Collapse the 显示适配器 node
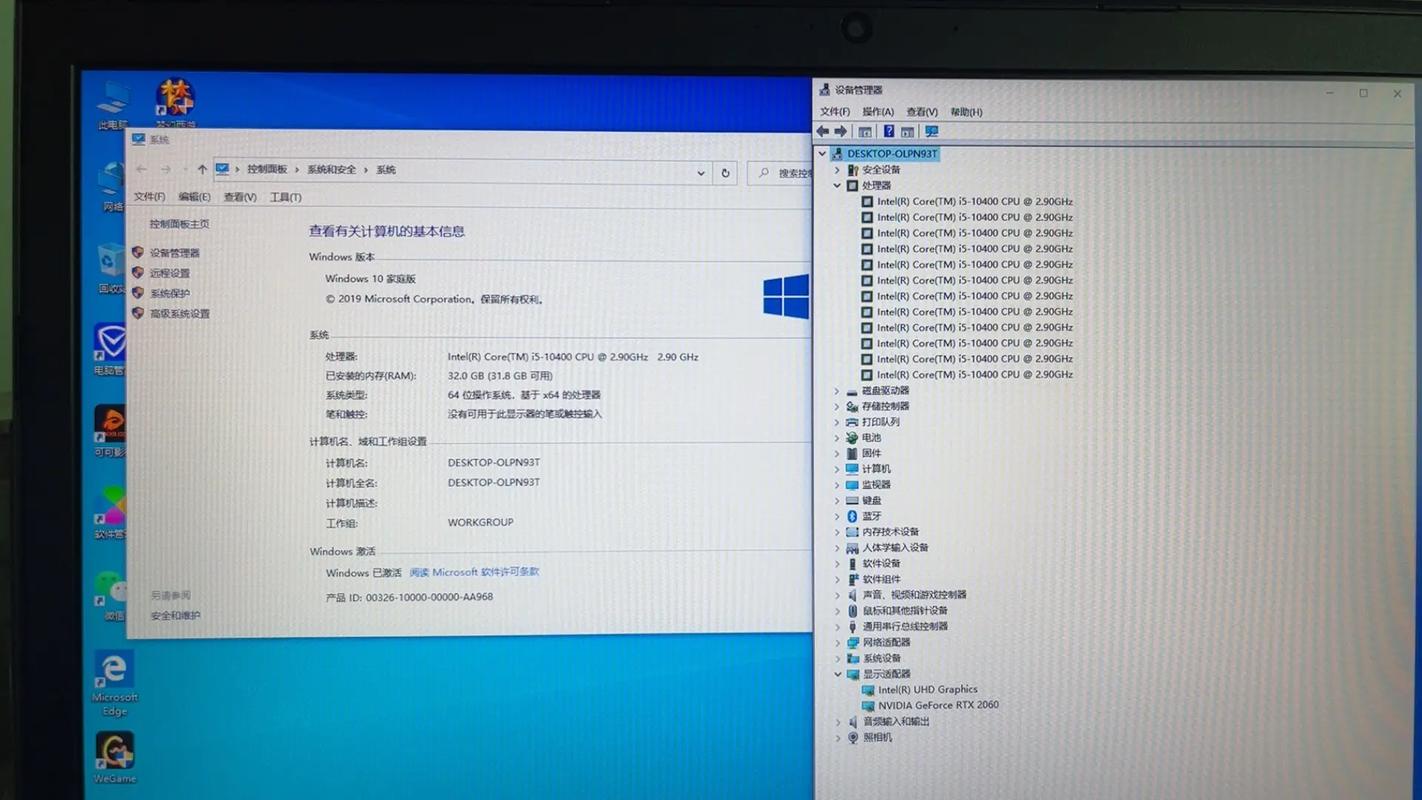Viewport: 1422px width, 800px height. click(x=838, y=673)
